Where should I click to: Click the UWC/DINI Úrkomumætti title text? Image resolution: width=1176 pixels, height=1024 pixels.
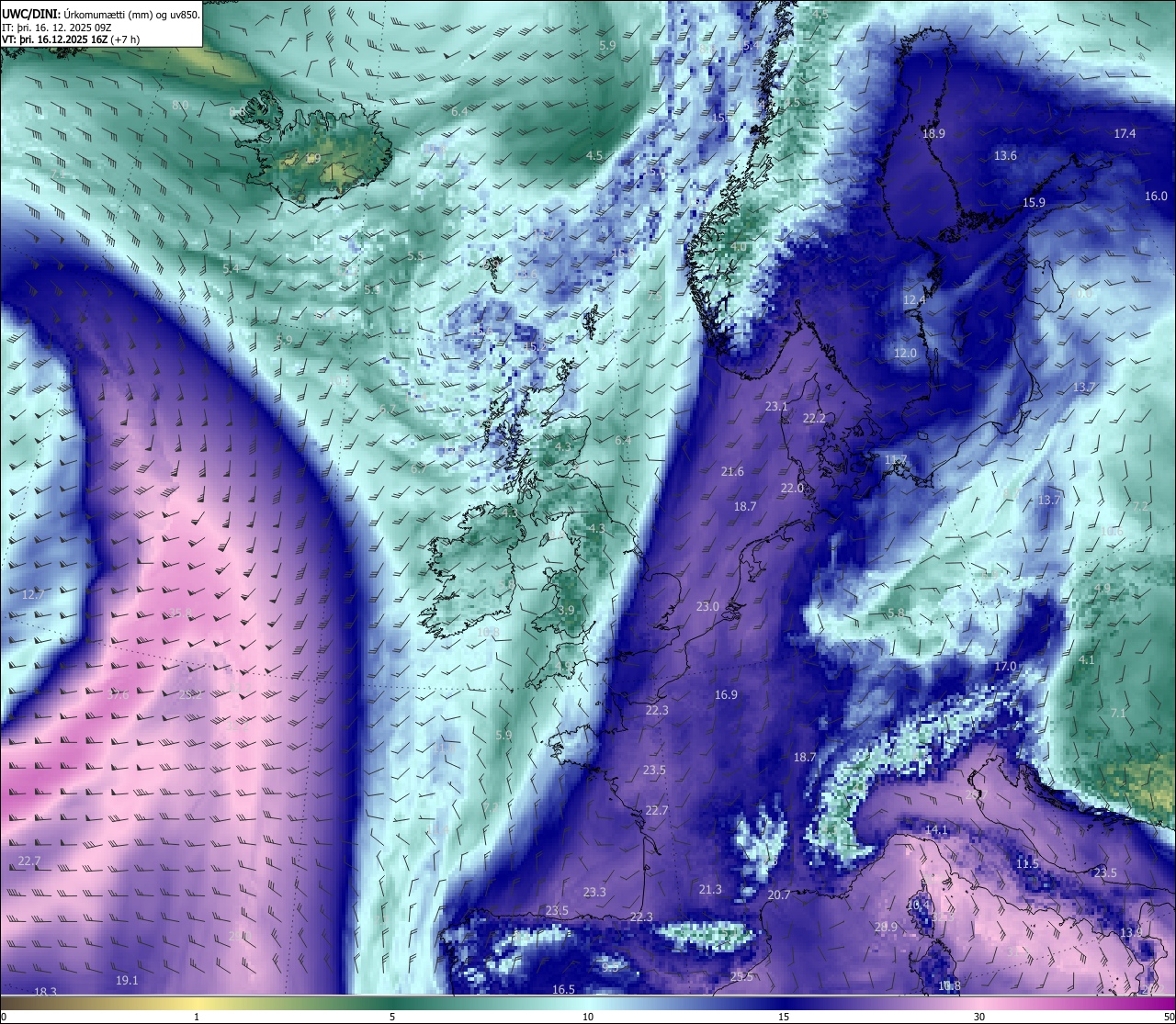(101, 13)
